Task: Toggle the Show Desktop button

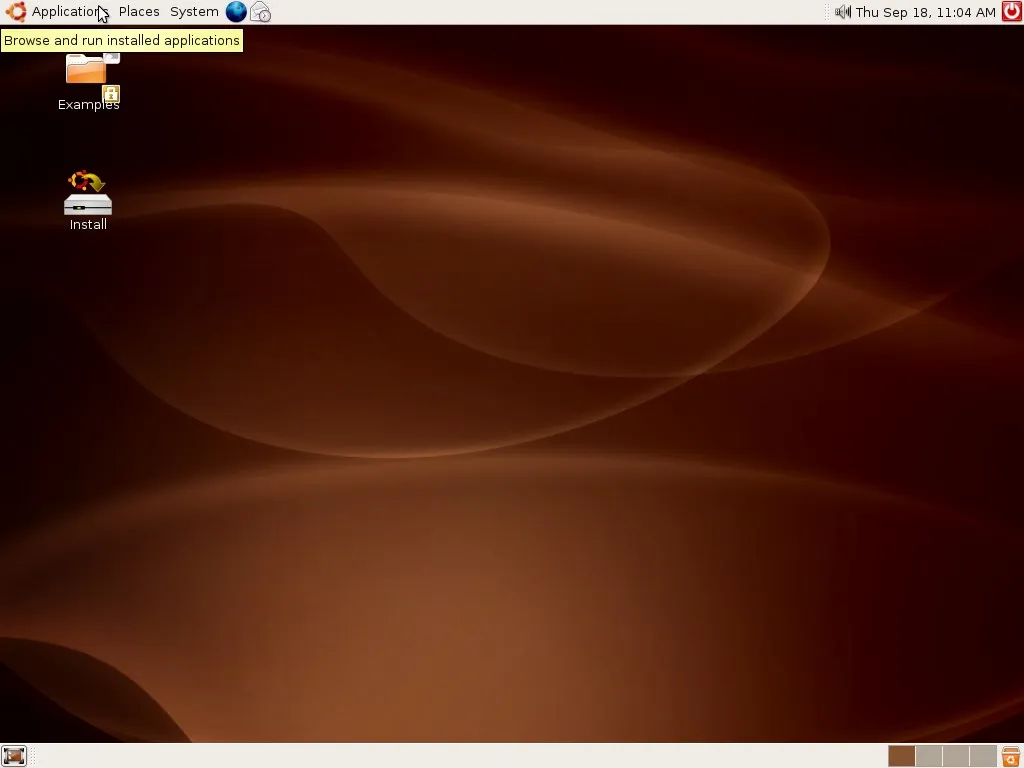Action: coord(13,756)
